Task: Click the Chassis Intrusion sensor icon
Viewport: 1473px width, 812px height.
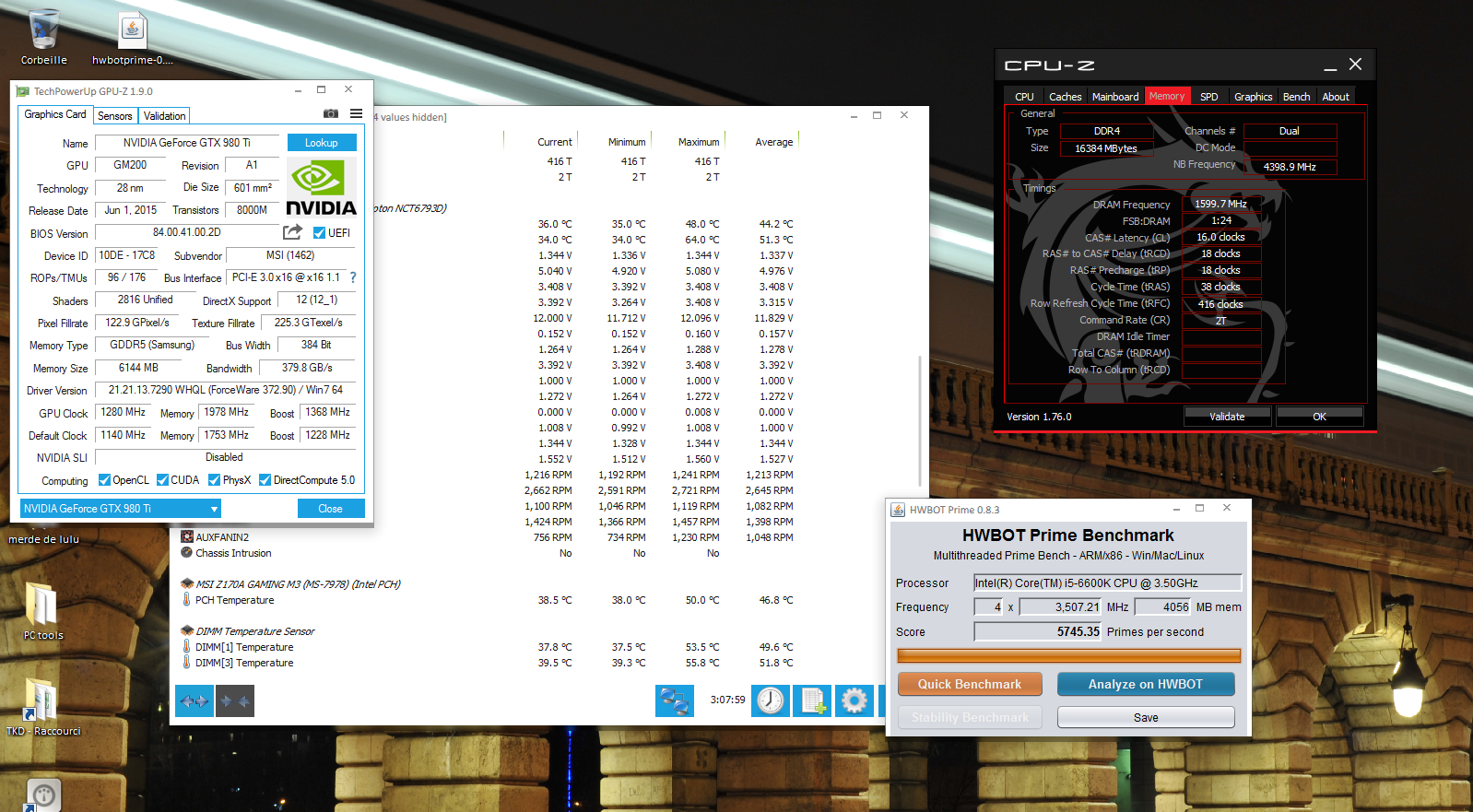Action: point(187,553)
